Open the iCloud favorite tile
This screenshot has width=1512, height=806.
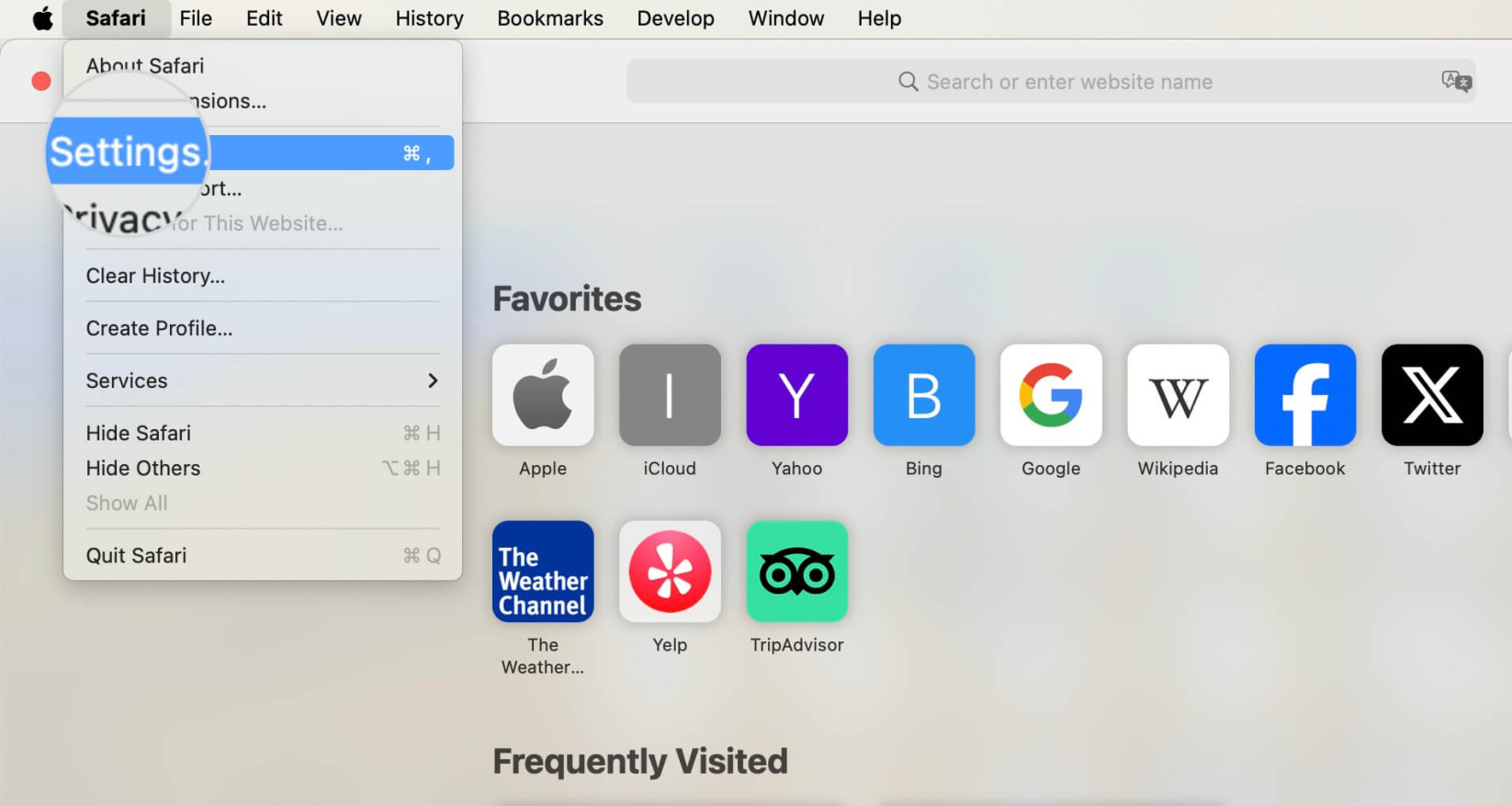(670, 395)
